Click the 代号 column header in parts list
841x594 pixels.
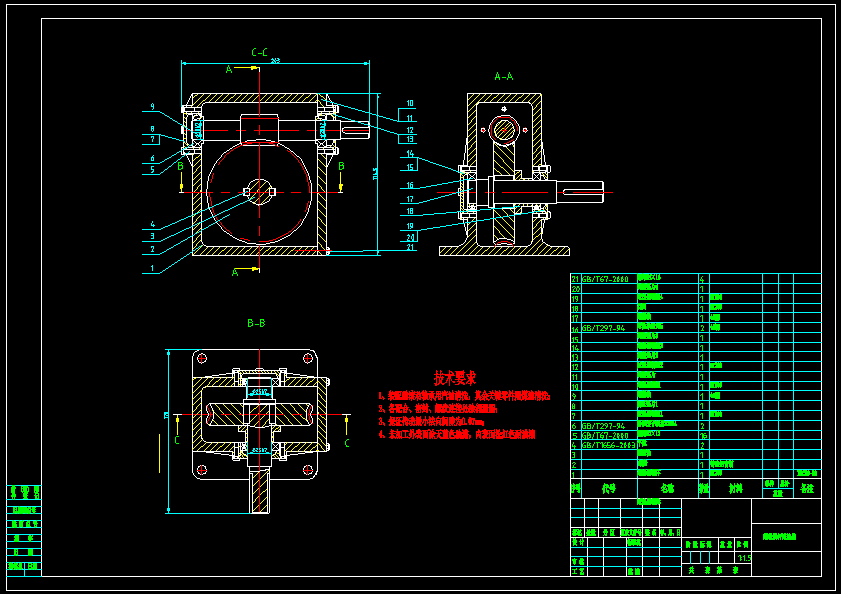tap(609, 489)
